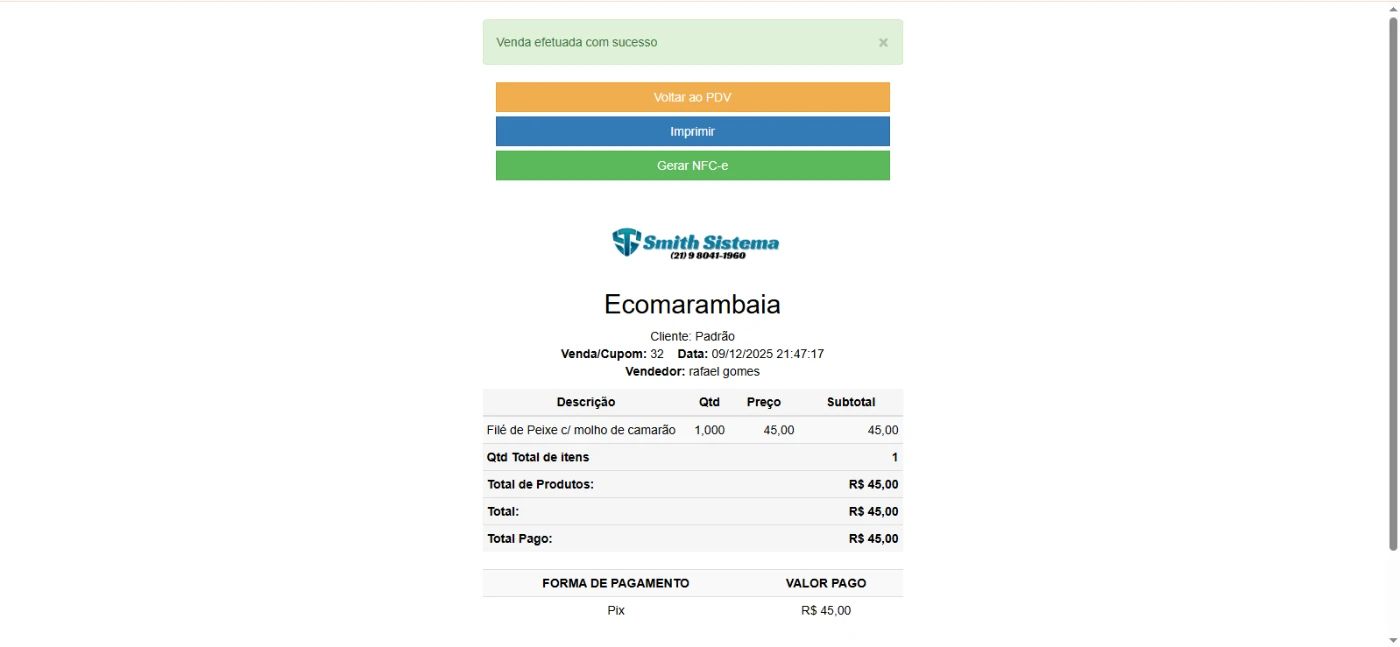Click the Qtd column header
The image size is (1400, 647).
click(x=709, y=402)
